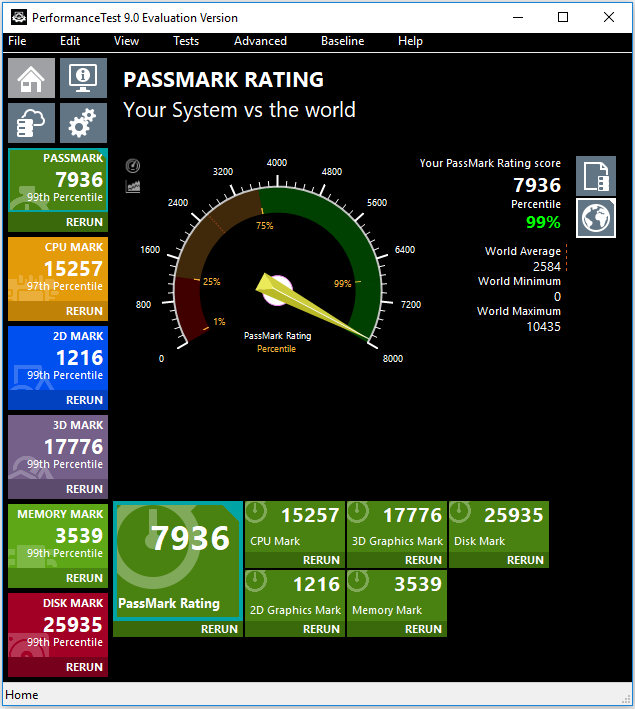This screenshot has width=635, height=709.
Task: Rerun on the bottom Disk Mark tile
Action: (499, 560)
